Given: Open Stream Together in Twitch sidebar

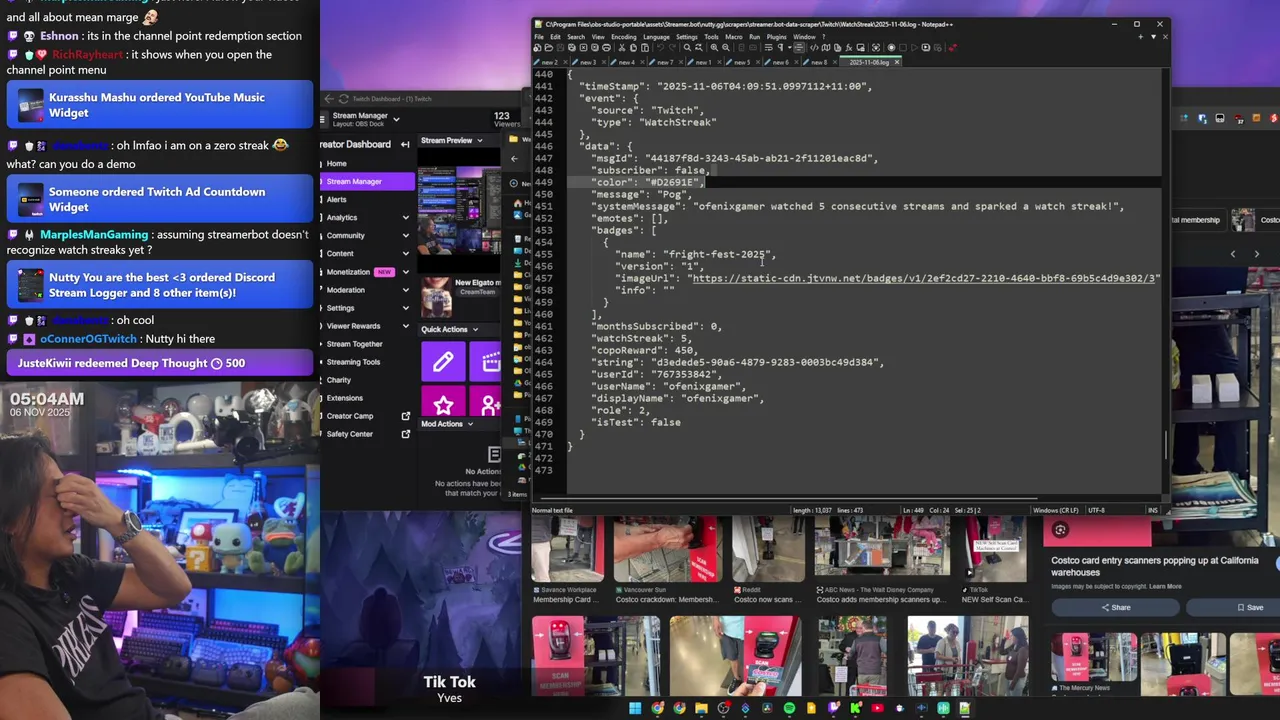Looking at the screenshot, I should (354, 344).
